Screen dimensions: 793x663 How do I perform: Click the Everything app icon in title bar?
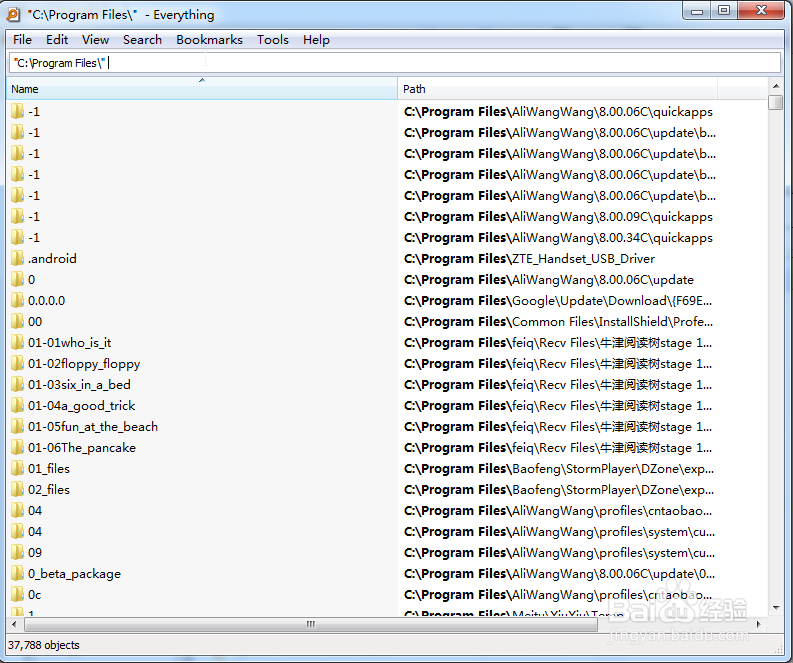[14, 15]
